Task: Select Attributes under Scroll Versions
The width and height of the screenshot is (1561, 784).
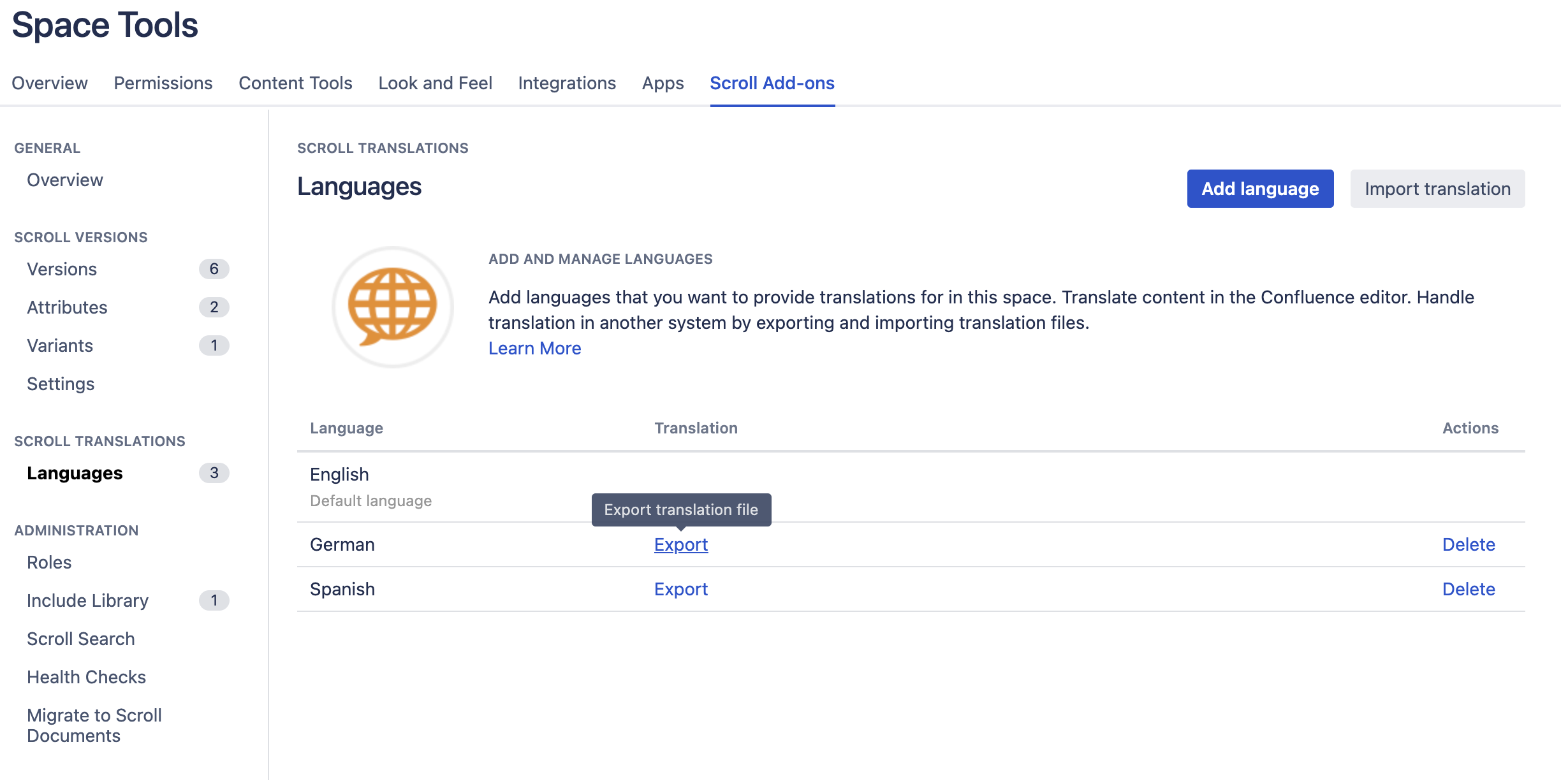Action: (x=67, y=307)
